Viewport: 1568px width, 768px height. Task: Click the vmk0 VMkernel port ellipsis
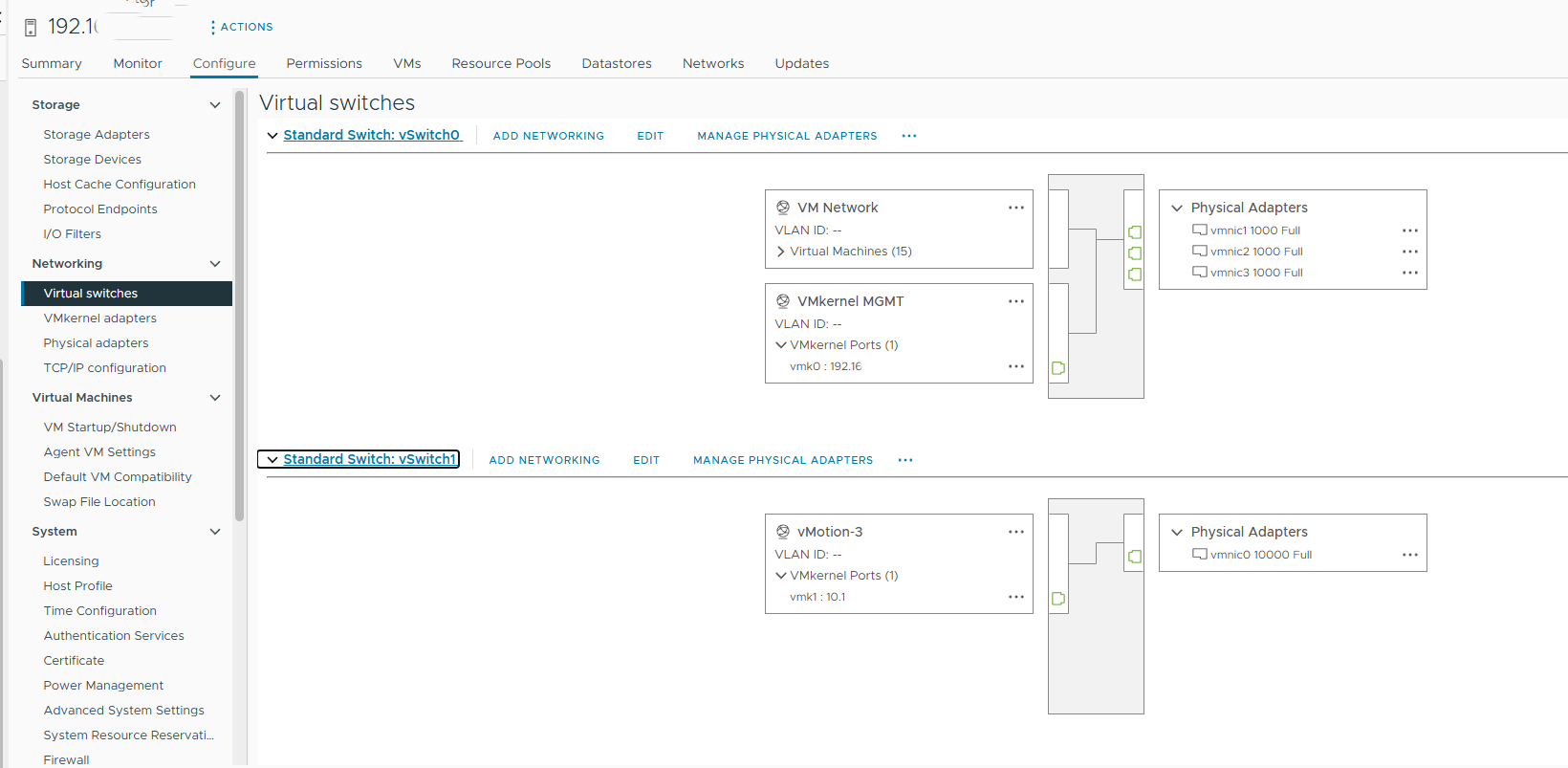tap(1015, 366)
